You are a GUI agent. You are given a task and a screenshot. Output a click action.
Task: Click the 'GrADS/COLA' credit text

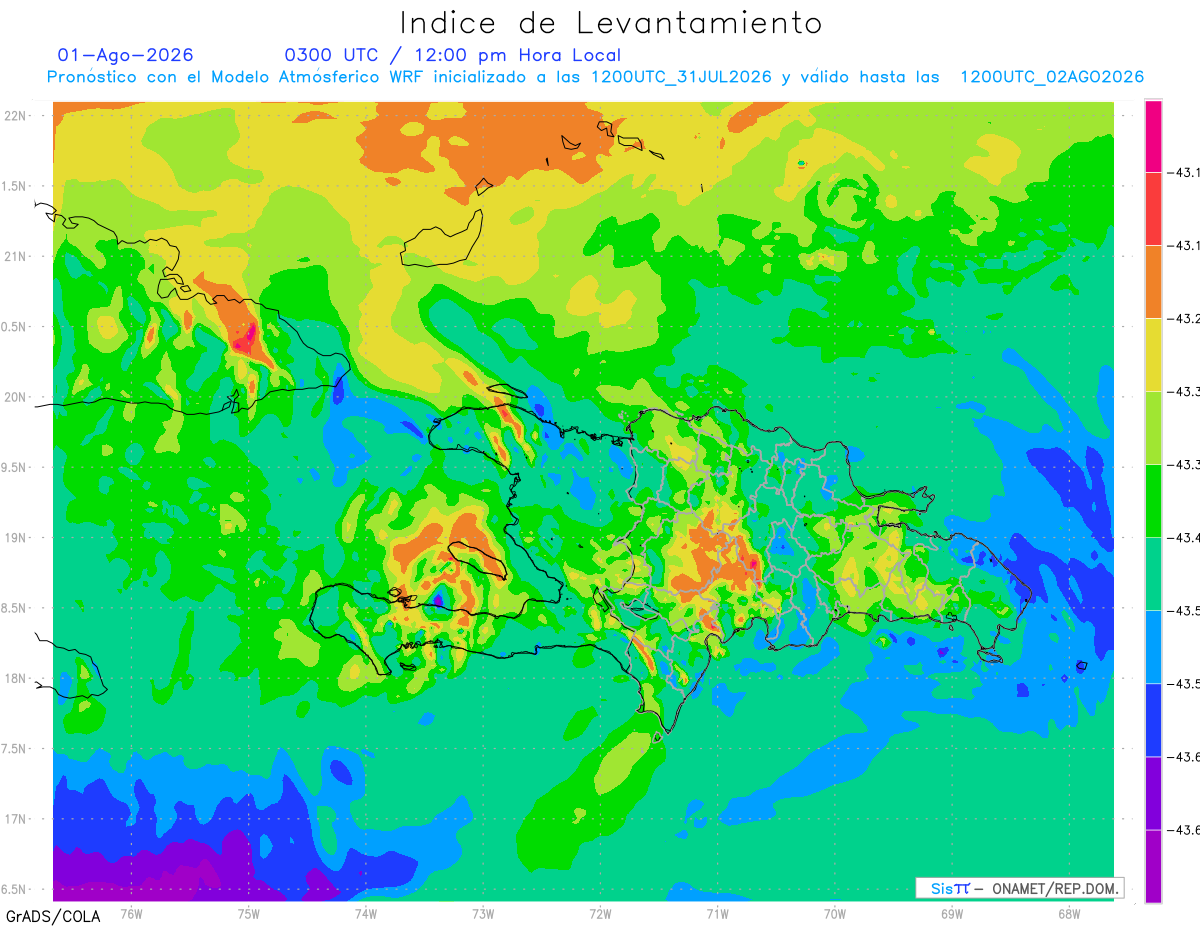[53, 916]
